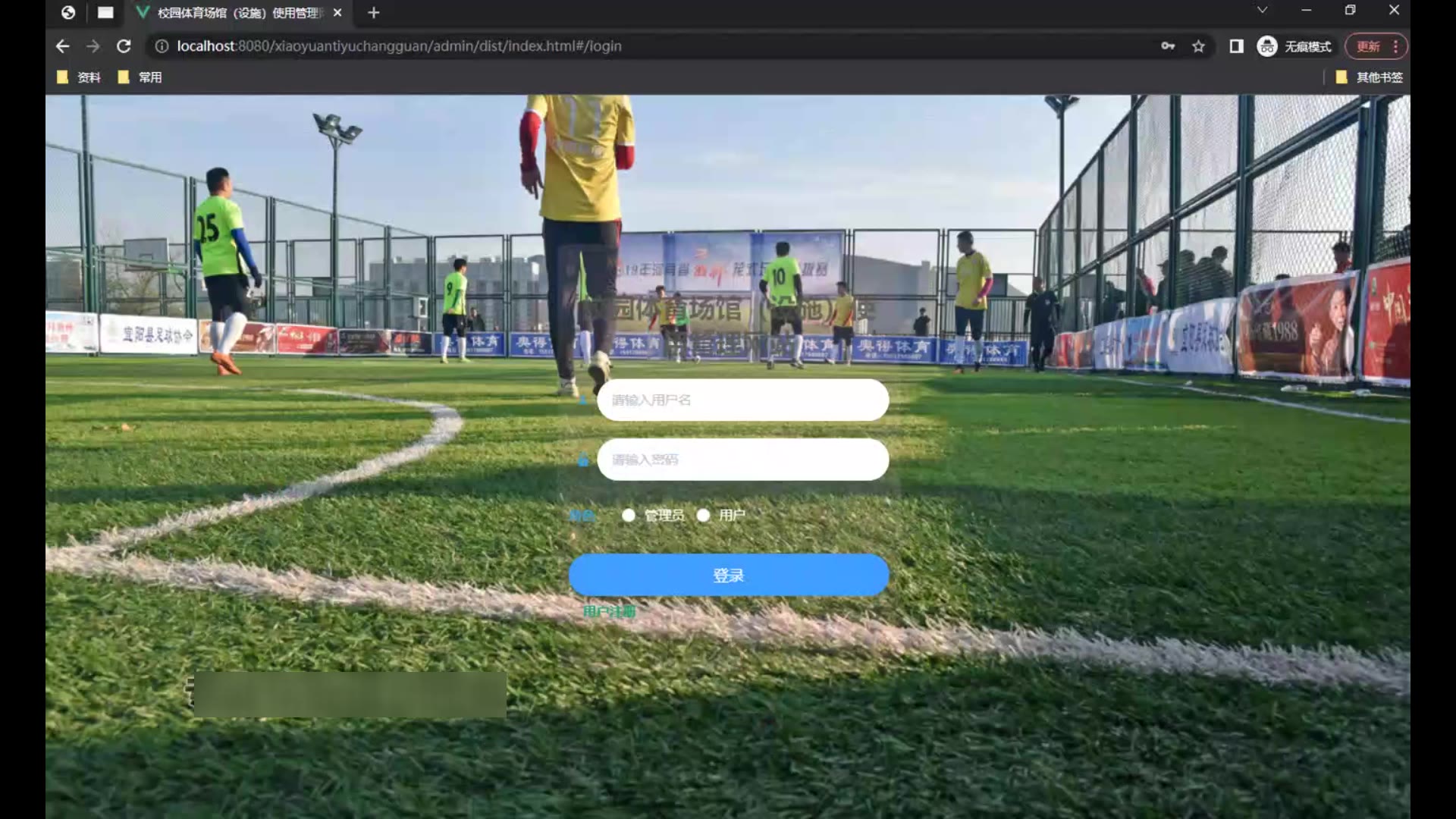This screenshot has height=819, width=1456.
Task: Switch to the 校园体育场馆 tab
Action: click(x=235, y=13)
